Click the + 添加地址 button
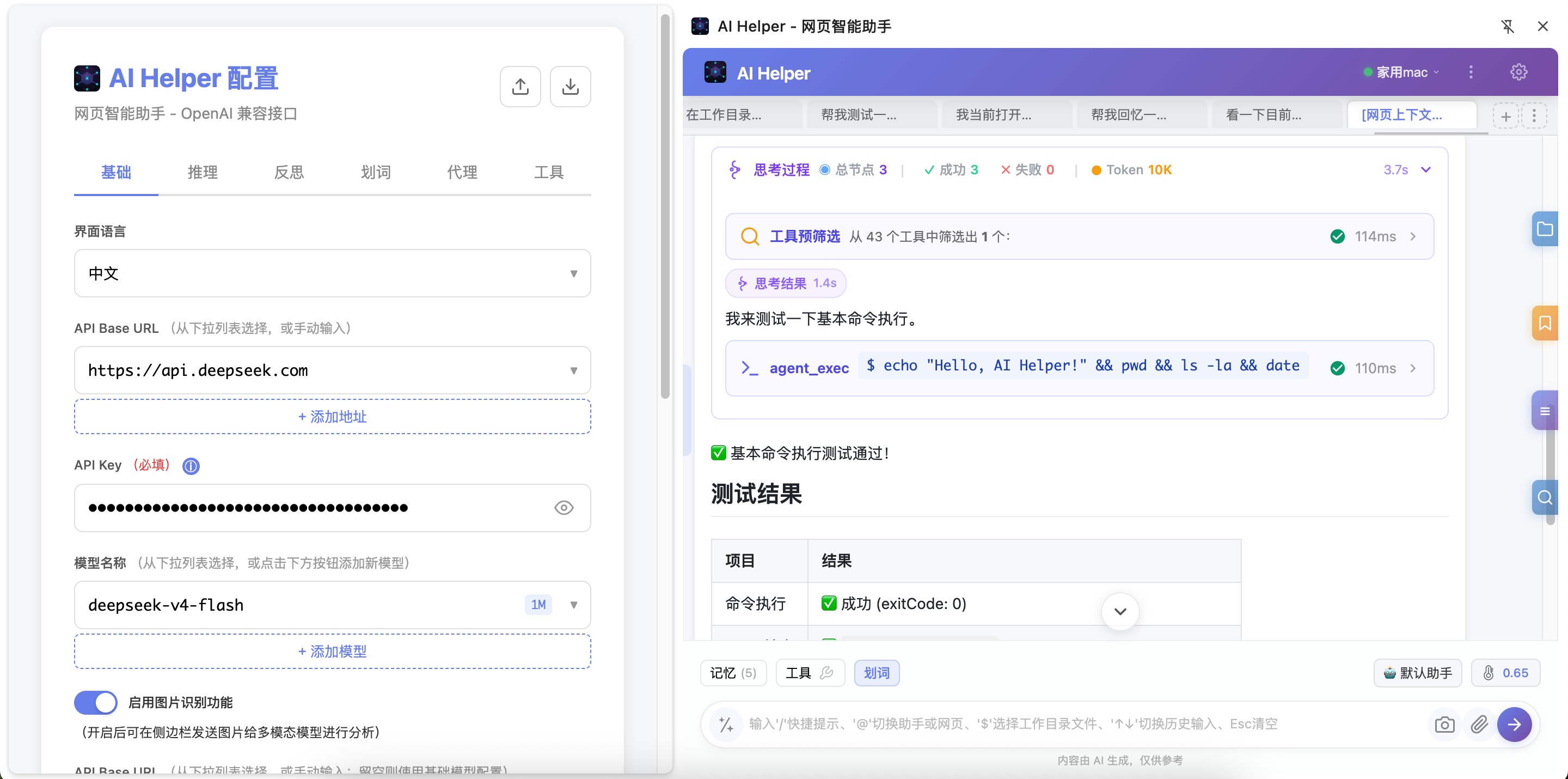 point(332,417)
